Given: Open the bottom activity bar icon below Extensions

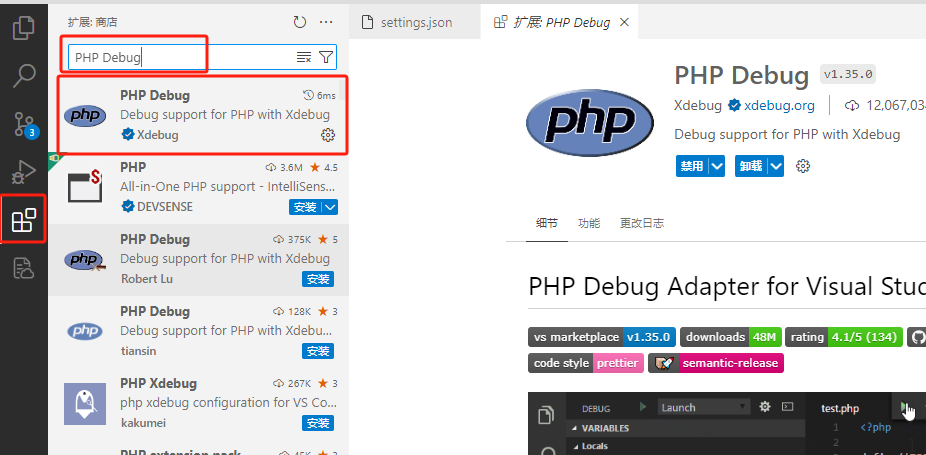Looking at the screenshot, I should pyautogui.click(x=24, y=268).
